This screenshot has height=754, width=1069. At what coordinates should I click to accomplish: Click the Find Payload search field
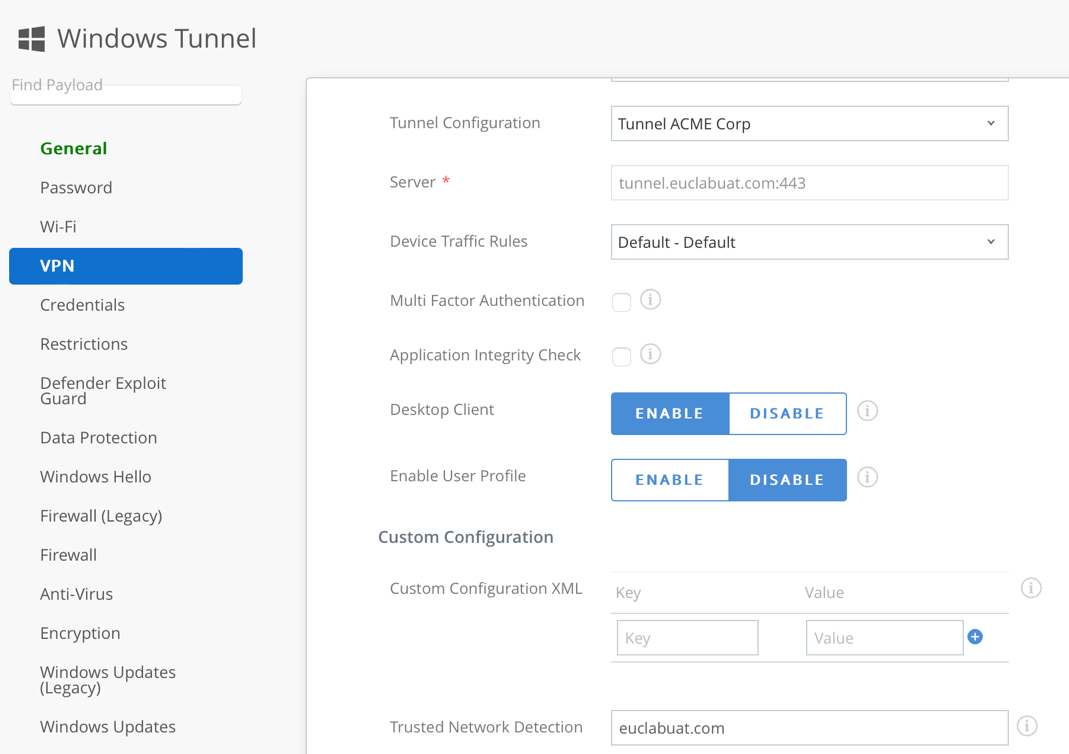126,88
